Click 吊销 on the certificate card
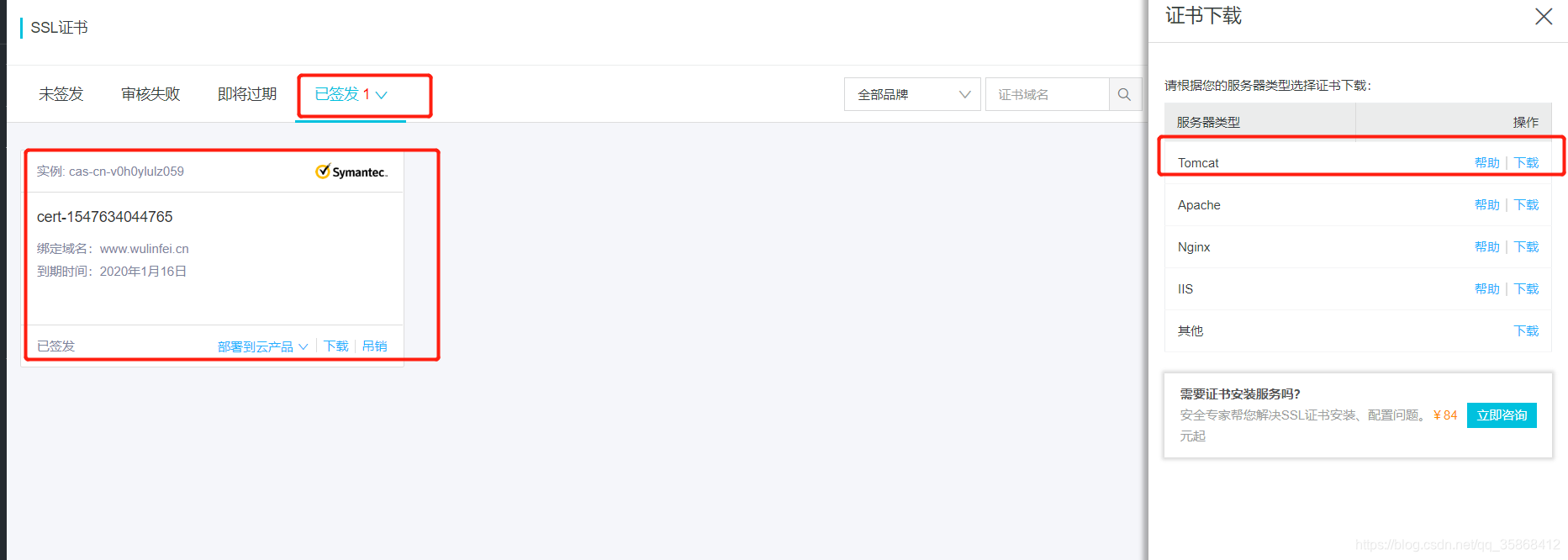Image resolution: width=1568 pixels, height=560 pixels. click(x=375, y=346)
